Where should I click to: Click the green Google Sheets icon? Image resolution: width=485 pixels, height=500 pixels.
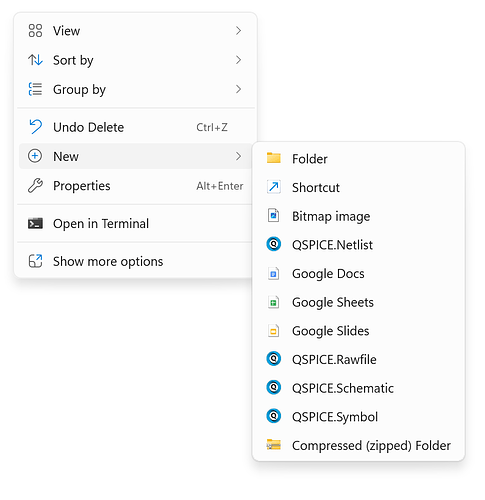pyautogui.click(x=274, y=302)
